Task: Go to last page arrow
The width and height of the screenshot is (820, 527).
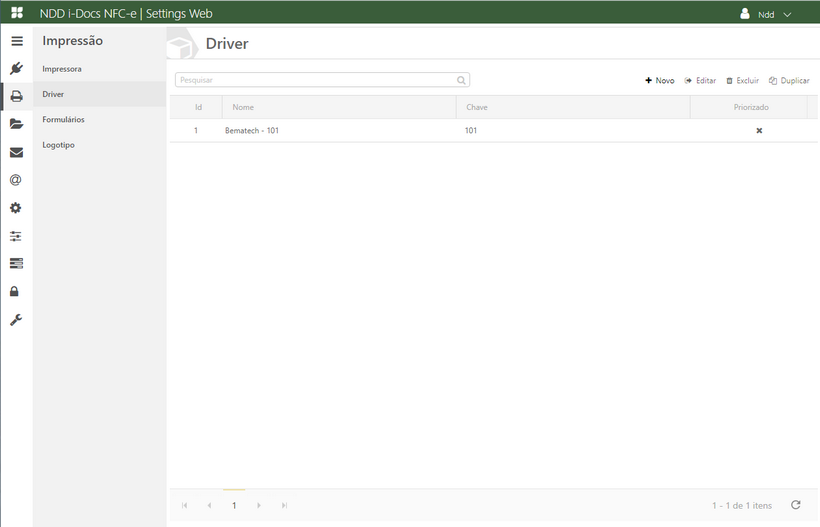Action: point(284,505)
